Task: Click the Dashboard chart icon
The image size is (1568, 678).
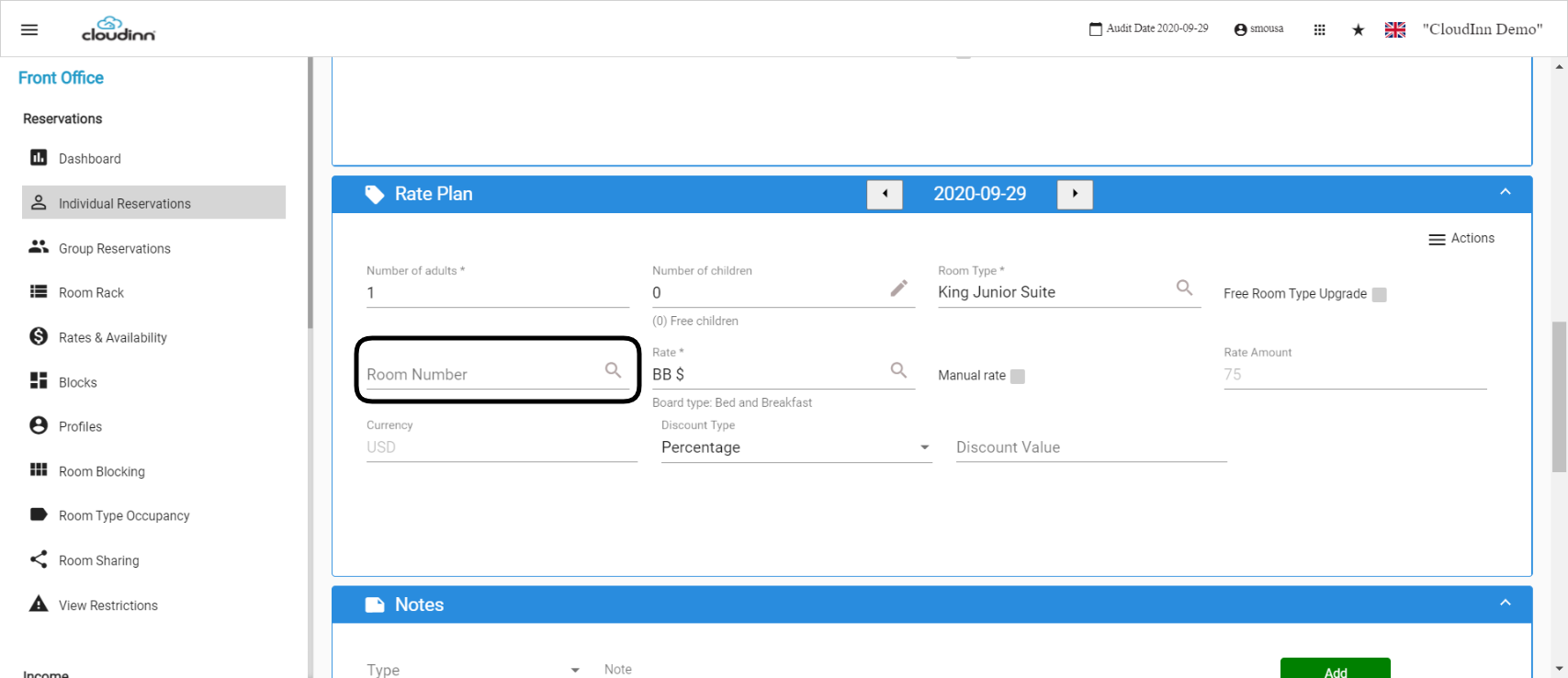Action: click(x=39, y=157)
